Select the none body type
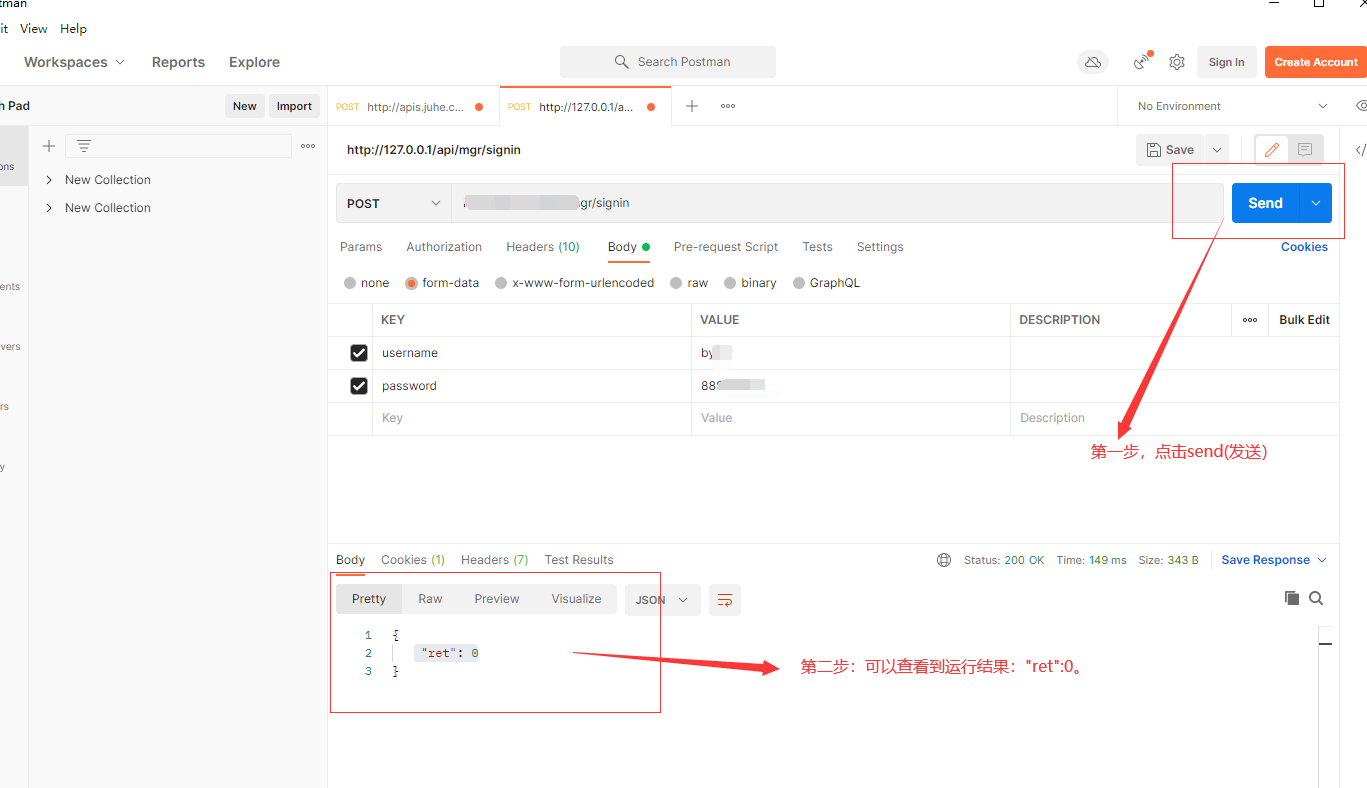Viewport: 1367px width, 788px height. tap(350, 283)
